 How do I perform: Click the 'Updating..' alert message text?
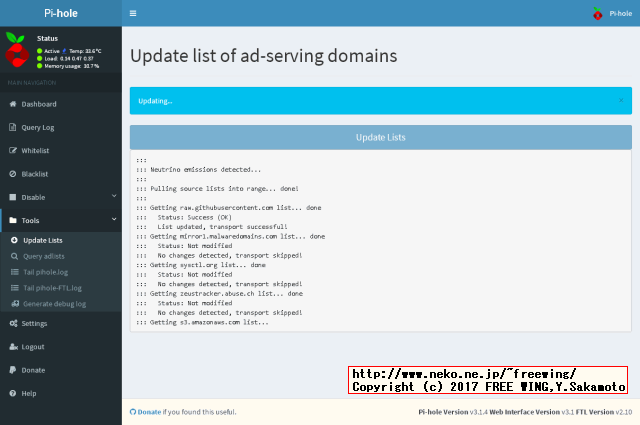pos(155,101)
